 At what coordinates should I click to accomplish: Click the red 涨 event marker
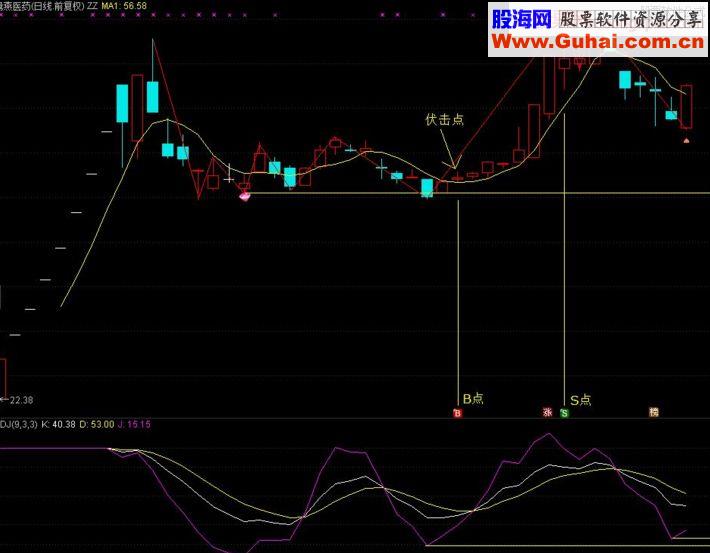click(547, 413)
